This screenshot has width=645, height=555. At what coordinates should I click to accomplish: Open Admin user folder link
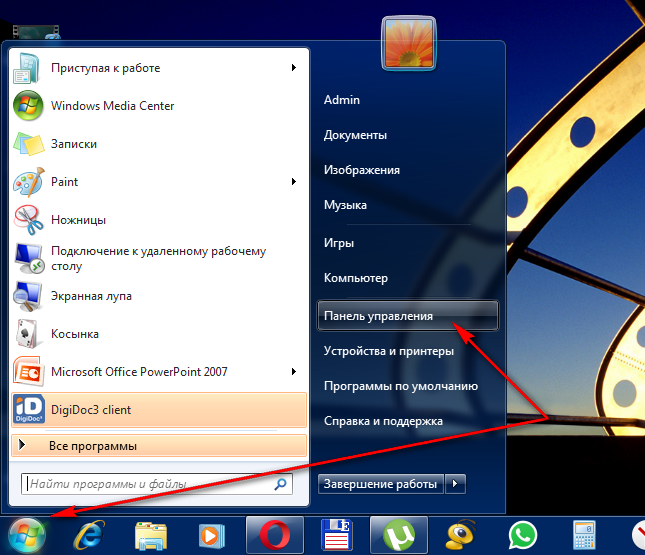(342, 100)
